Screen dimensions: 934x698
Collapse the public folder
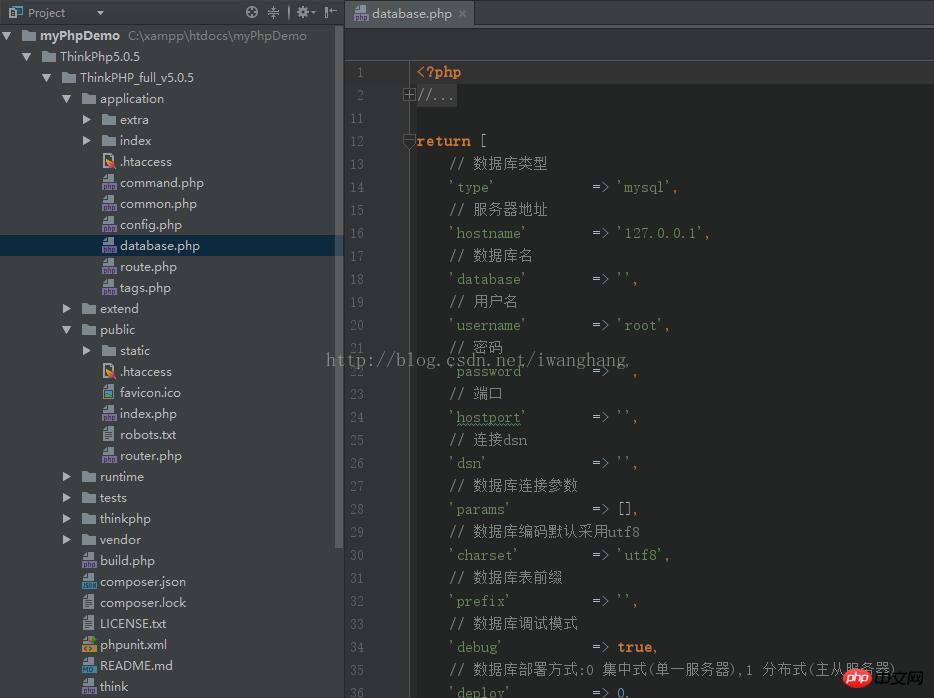point(67,329)
